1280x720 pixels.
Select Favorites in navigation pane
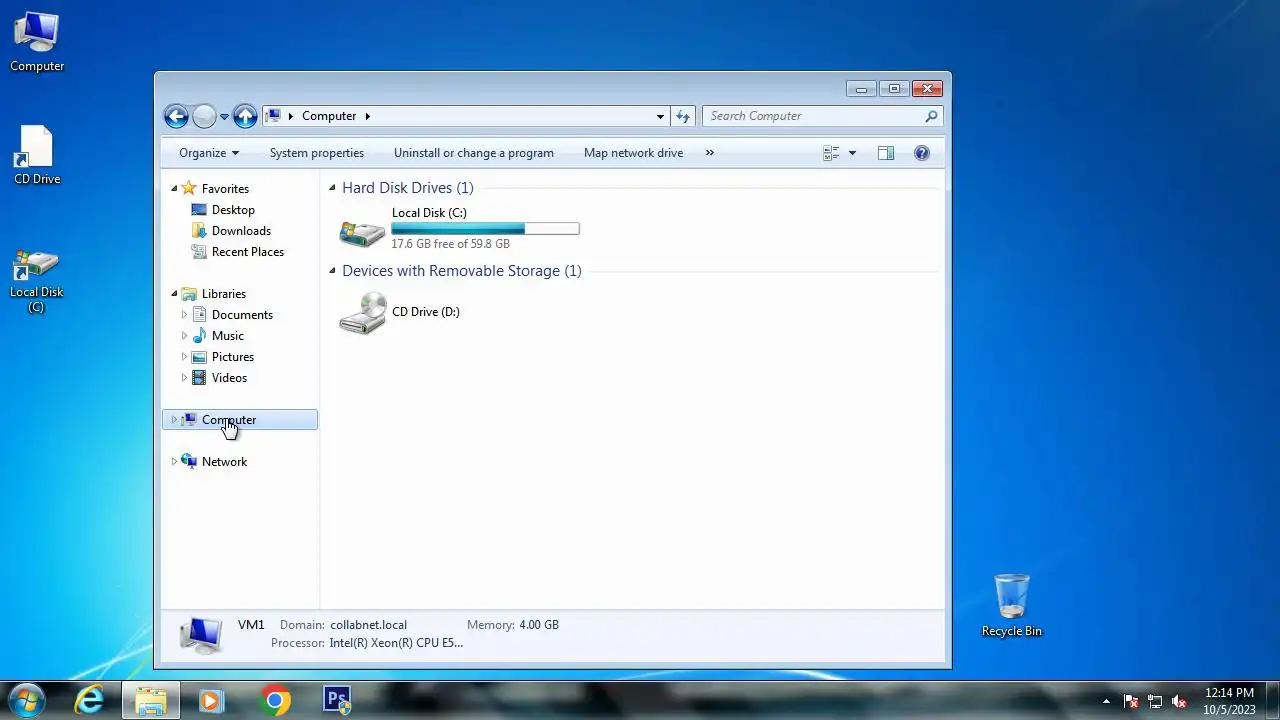pyautogui.click(x=225, y=188)
